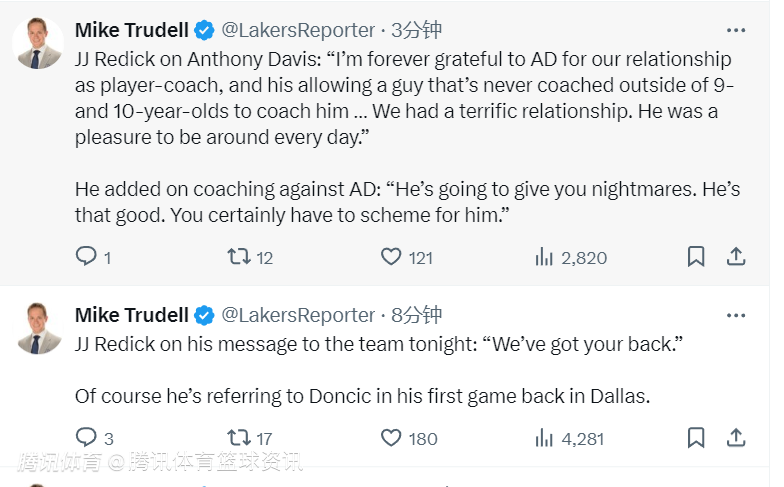Share the Doncic Dallas tweet
The height and width of the screenshot is (487, 784).
click(x=736, y=437)
